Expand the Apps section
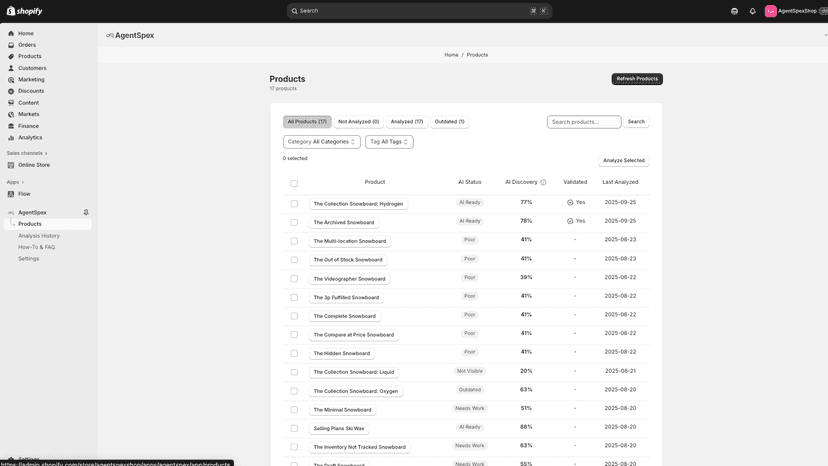 (15, 182)
